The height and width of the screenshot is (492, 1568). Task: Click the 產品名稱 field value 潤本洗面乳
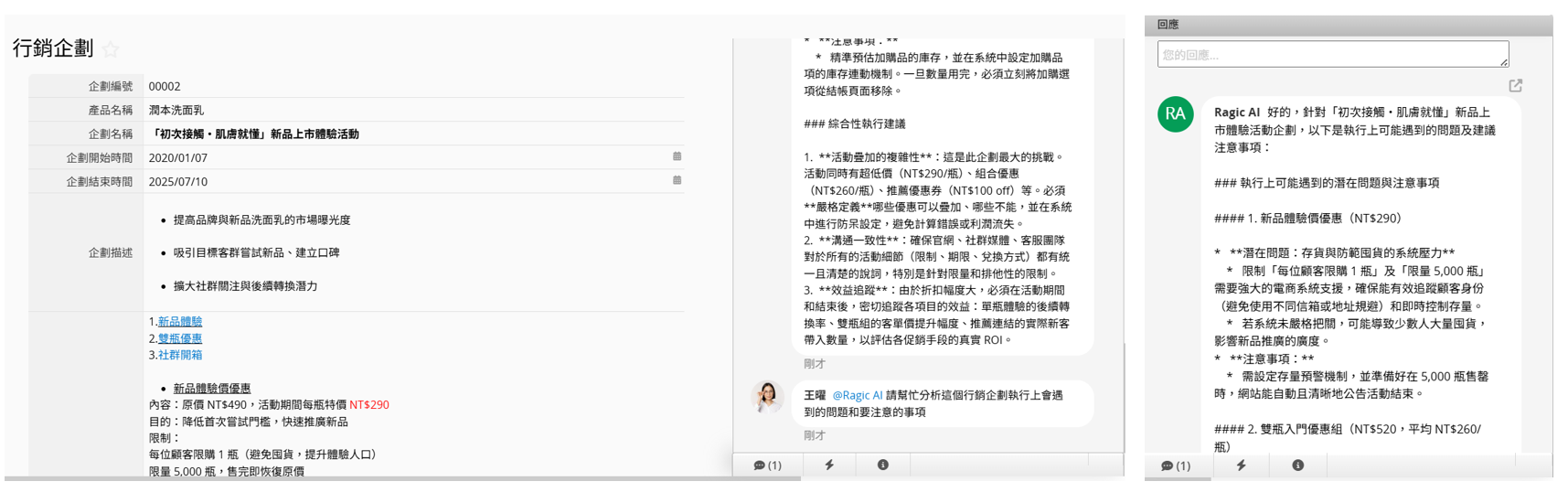pyautogui.click(x=176, y=110)
